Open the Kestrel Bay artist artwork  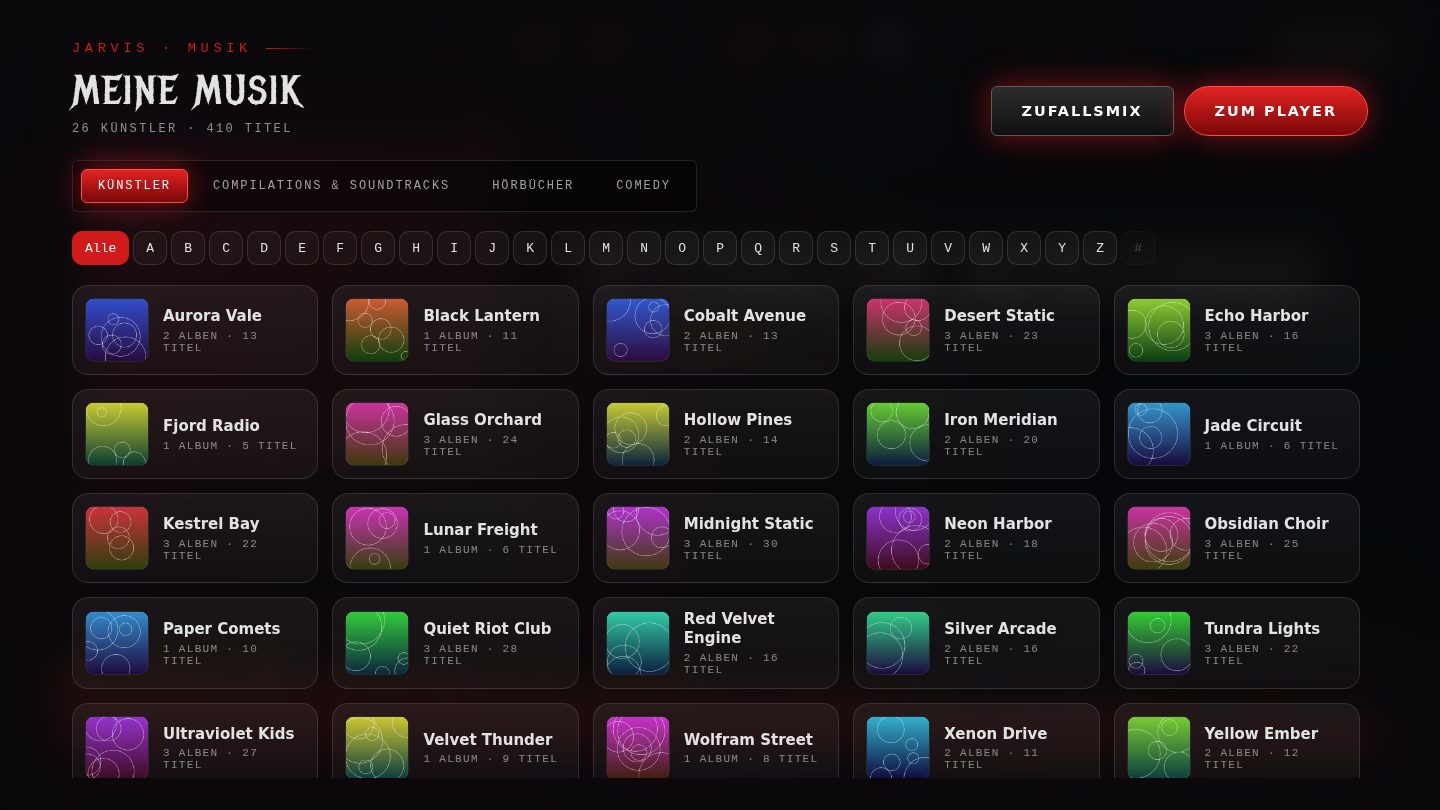pos(117,538)
